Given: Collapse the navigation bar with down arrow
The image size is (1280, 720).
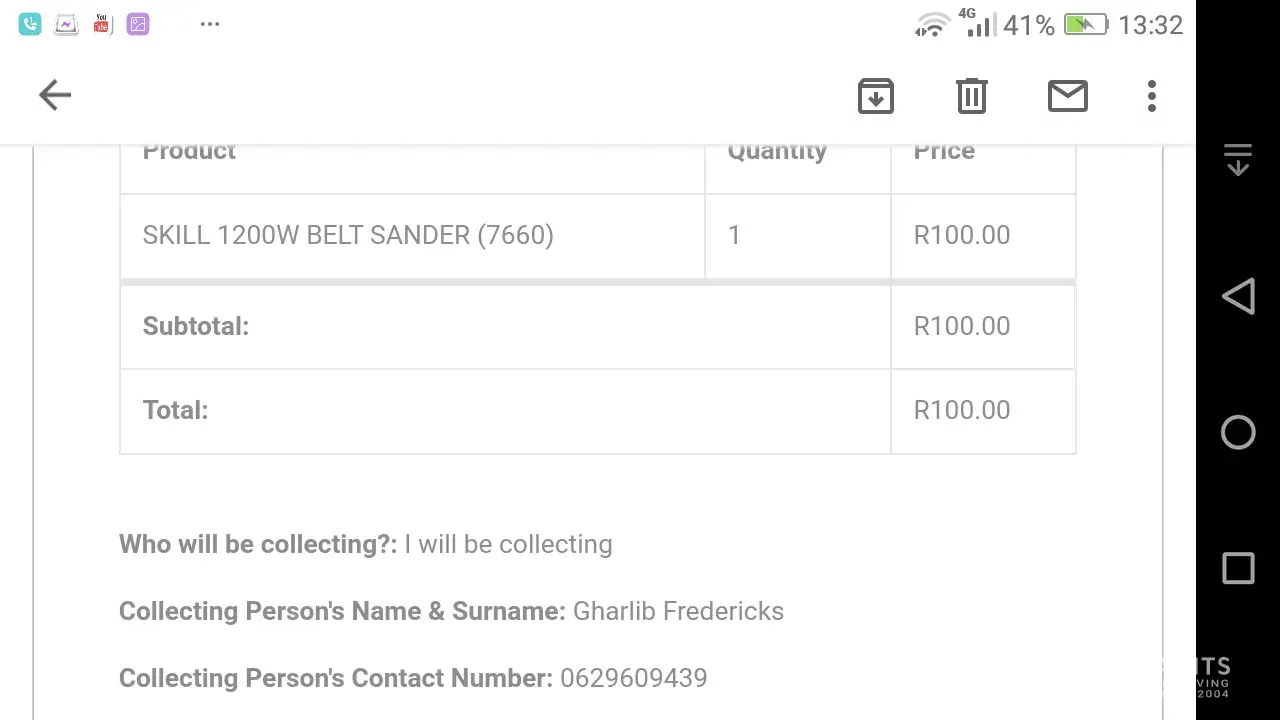Looking at the screenshot, I should tap(1238, 160).
